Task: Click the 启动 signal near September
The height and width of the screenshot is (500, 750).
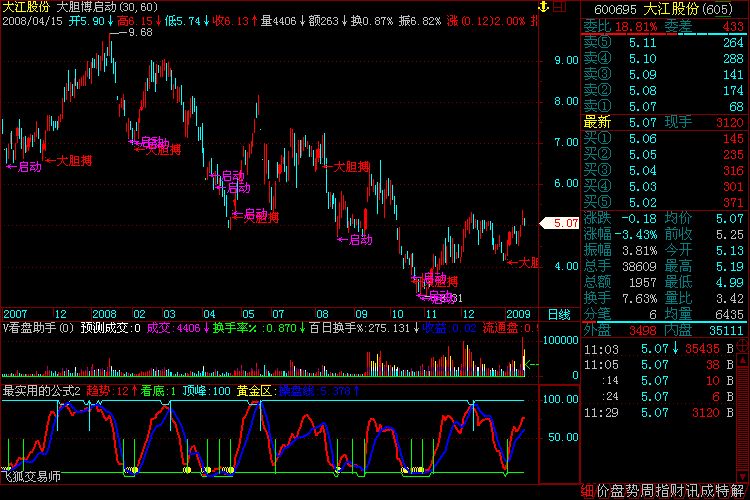Action: (355, 240)
